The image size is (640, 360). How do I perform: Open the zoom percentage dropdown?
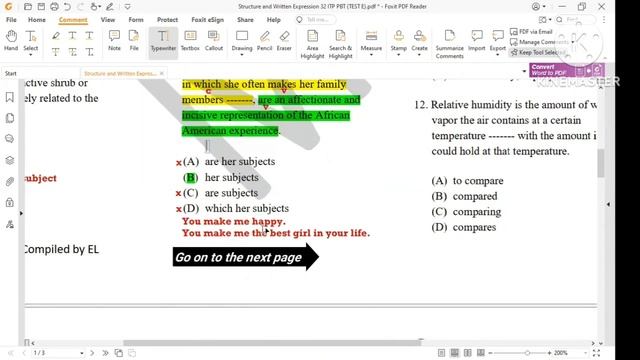586,353
